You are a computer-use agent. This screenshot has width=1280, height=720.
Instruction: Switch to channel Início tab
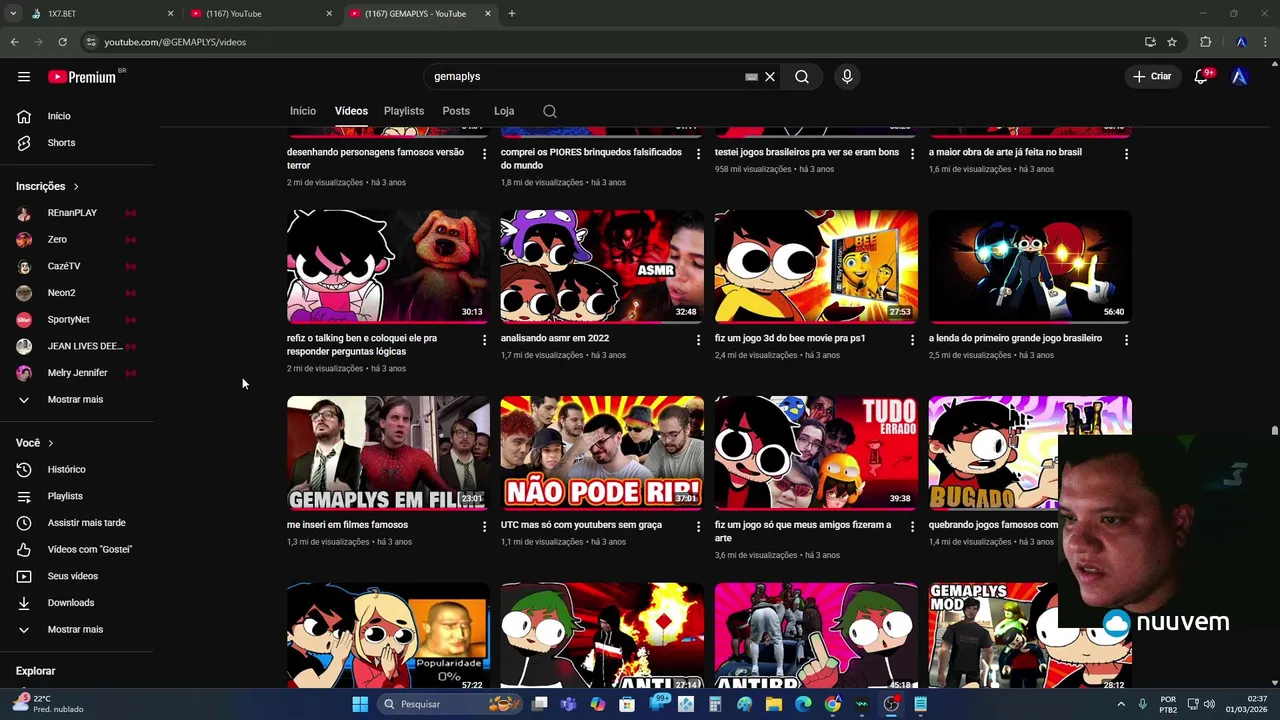click(303, 111)
